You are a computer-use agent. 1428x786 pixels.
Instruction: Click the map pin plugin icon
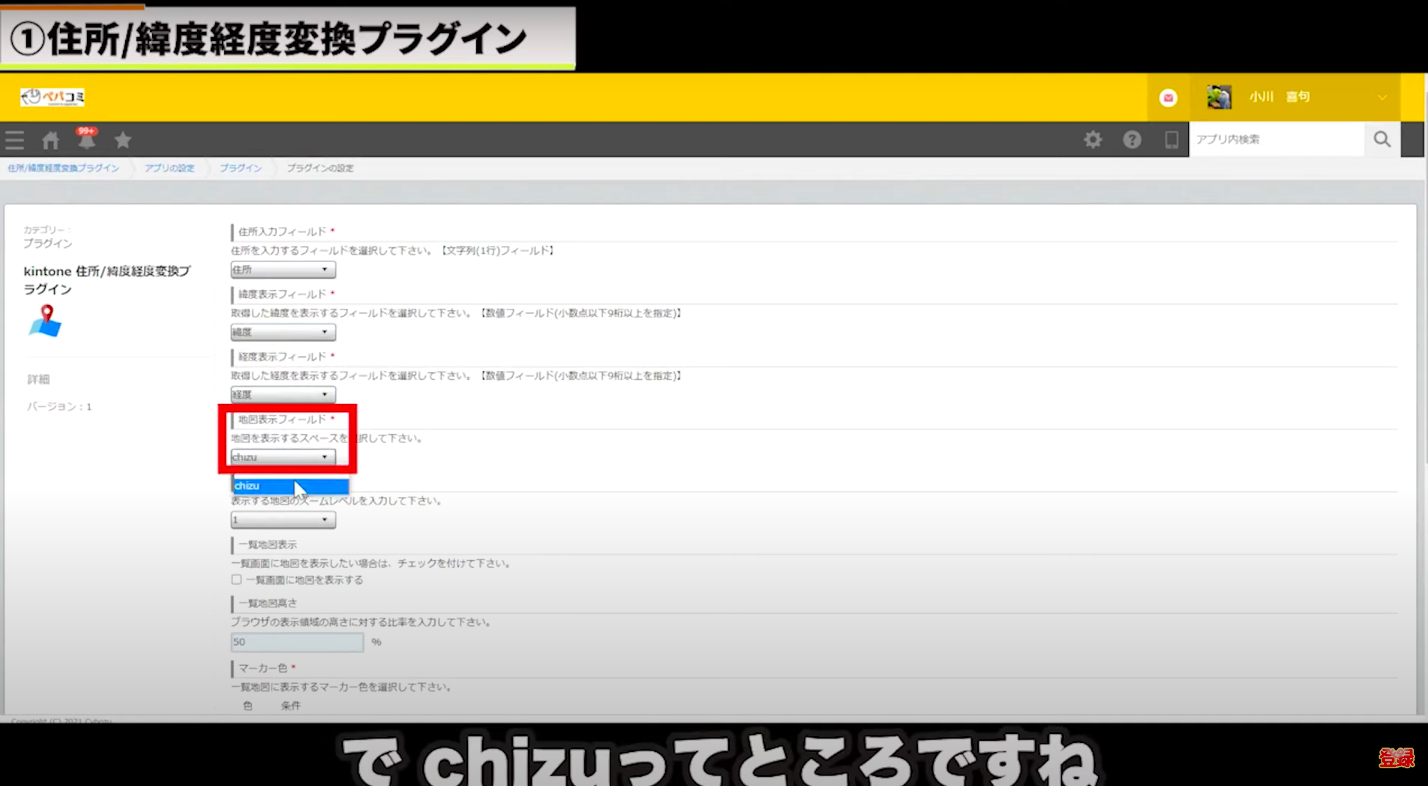[45, 320]
